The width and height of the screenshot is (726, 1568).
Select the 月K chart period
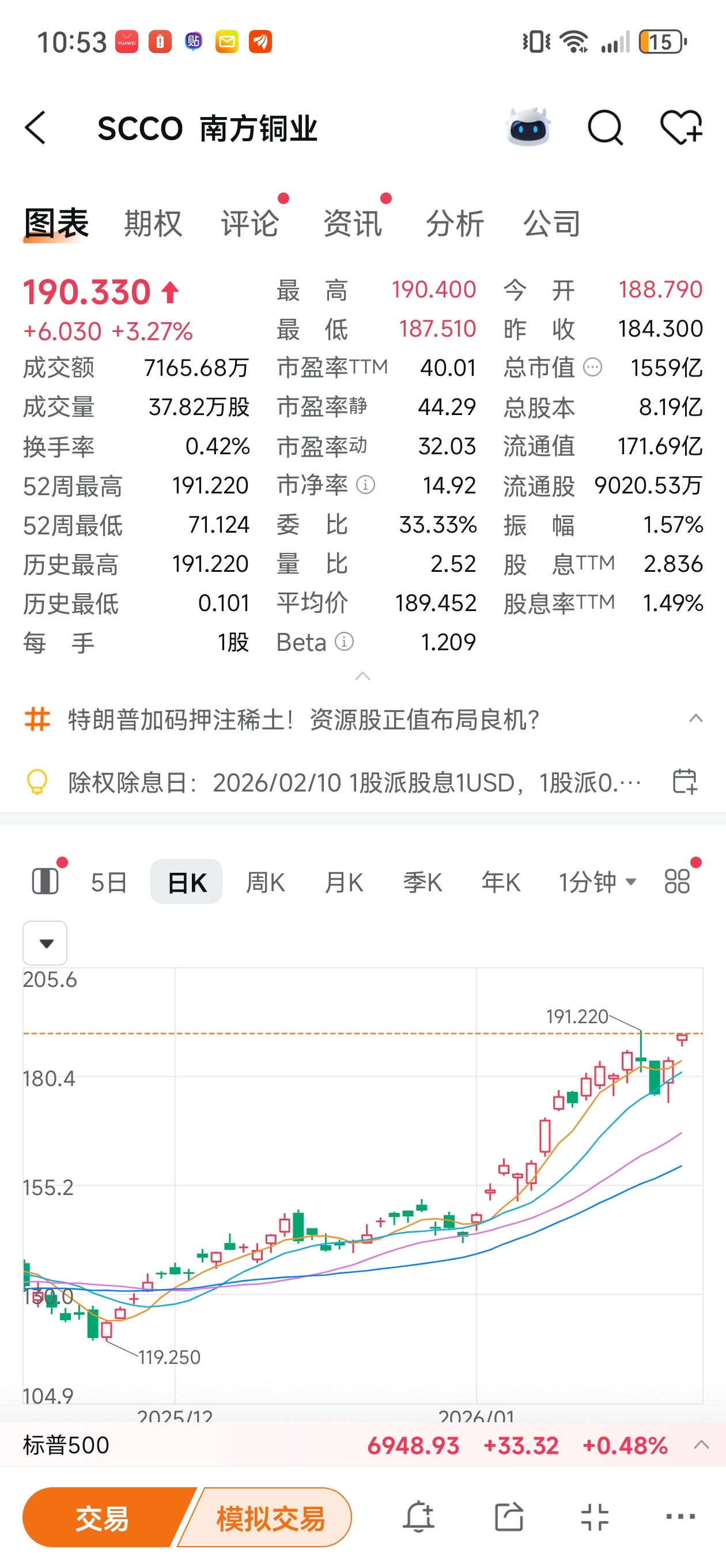click(x=344, y=882)
